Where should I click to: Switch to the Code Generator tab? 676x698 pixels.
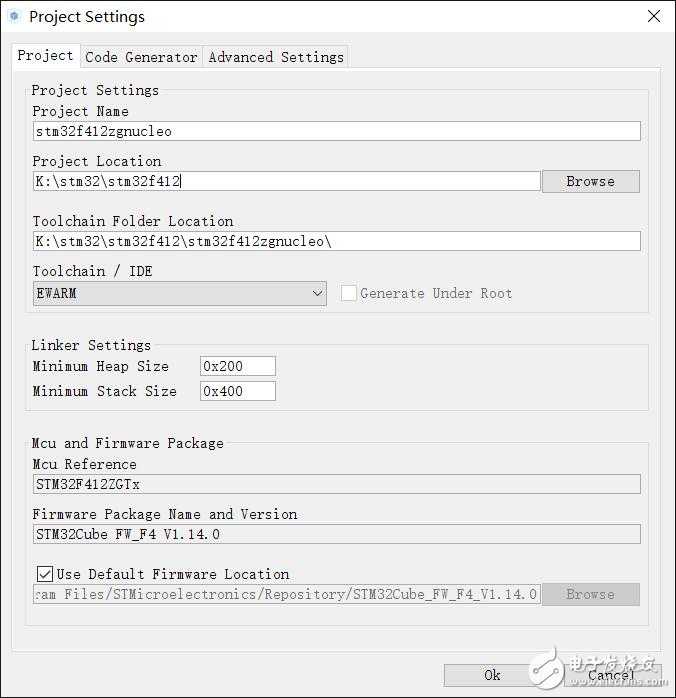[141, 57]
